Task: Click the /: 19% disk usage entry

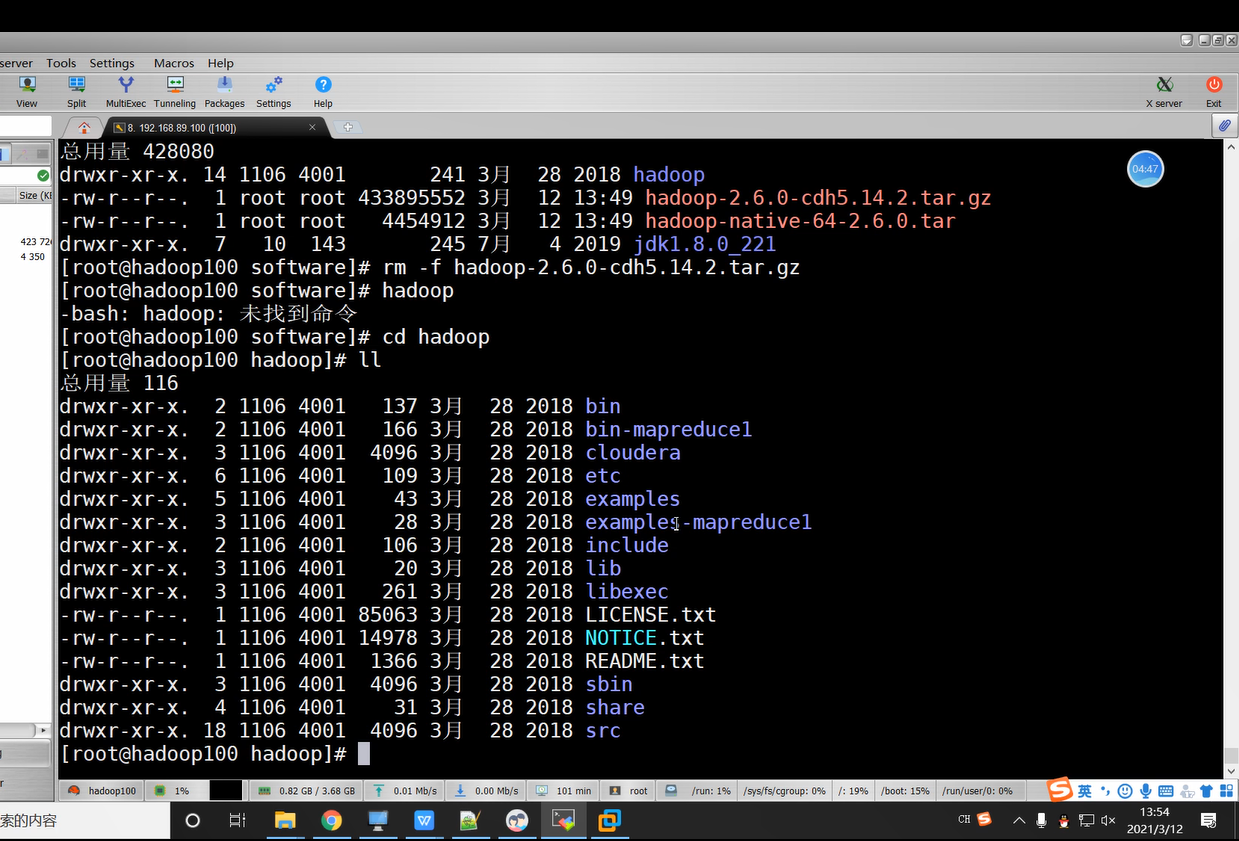Action: [852, 790]
